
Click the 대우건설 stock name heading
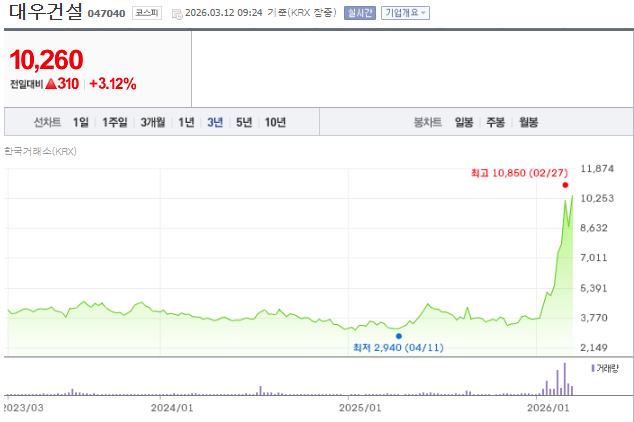(x=46, y=12)
